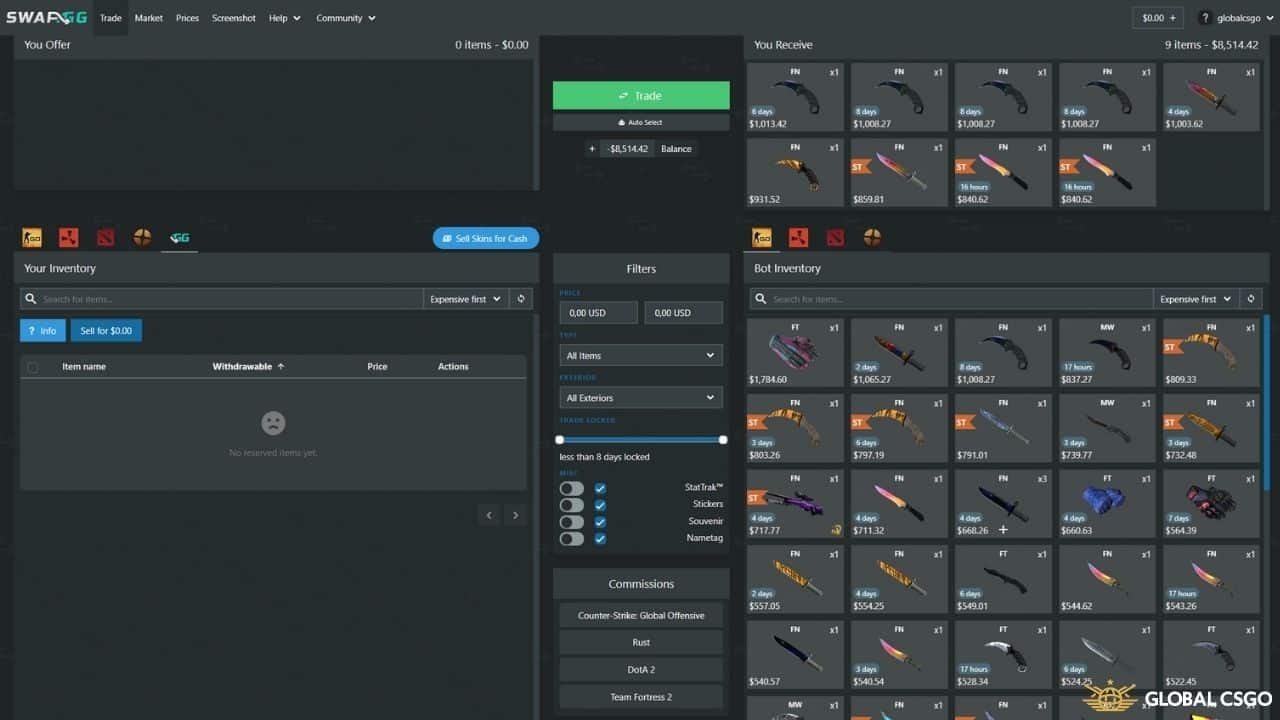
Task: Tick the select-all checkbox in item table
Action: click(x=33, y=367)
